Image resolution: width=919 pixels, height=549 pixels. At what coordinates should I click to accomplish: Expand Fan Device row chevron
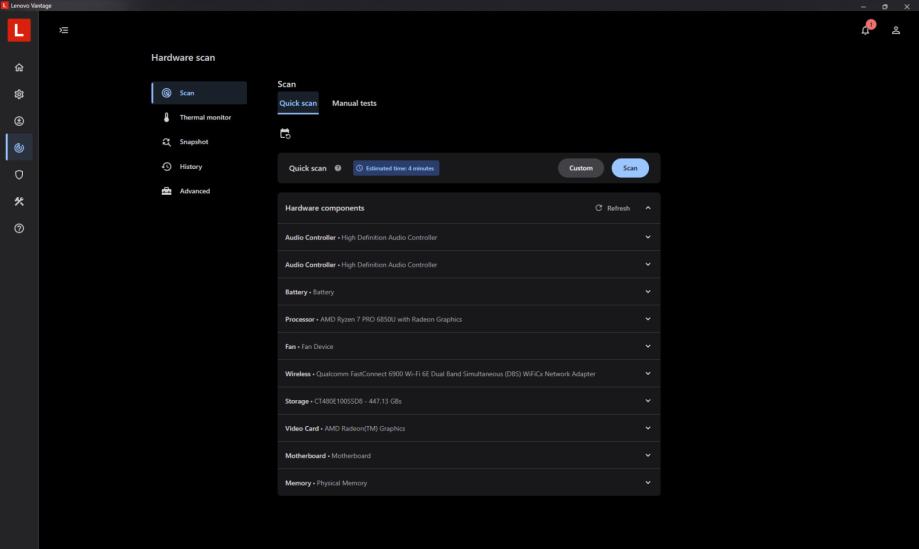pos(648,346)
